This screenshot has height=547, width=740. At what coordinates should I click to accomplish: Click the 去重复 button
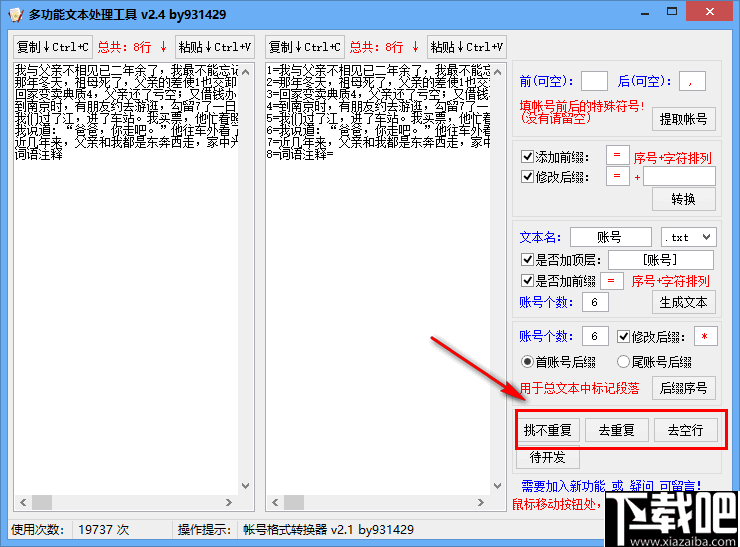617,430
